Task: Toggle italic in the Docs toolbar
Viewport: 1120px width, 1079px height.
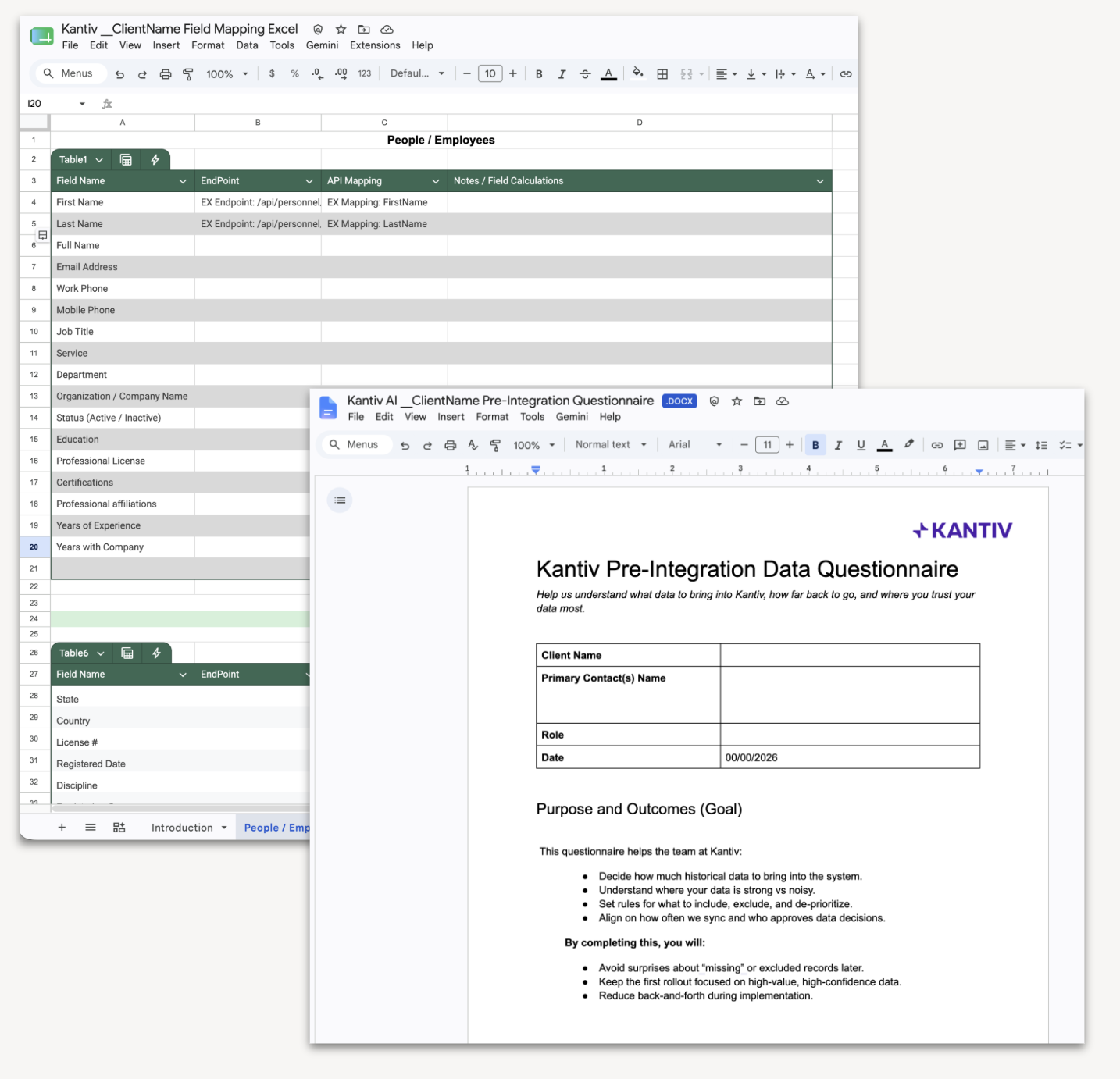Action: (x=838, y=445)
